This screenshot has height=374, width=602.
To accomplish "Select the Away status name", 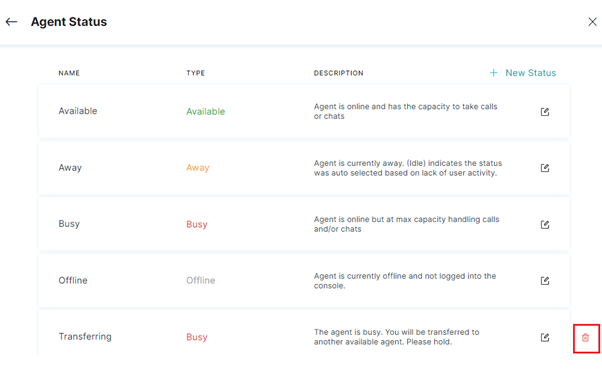I will (70, 168).
